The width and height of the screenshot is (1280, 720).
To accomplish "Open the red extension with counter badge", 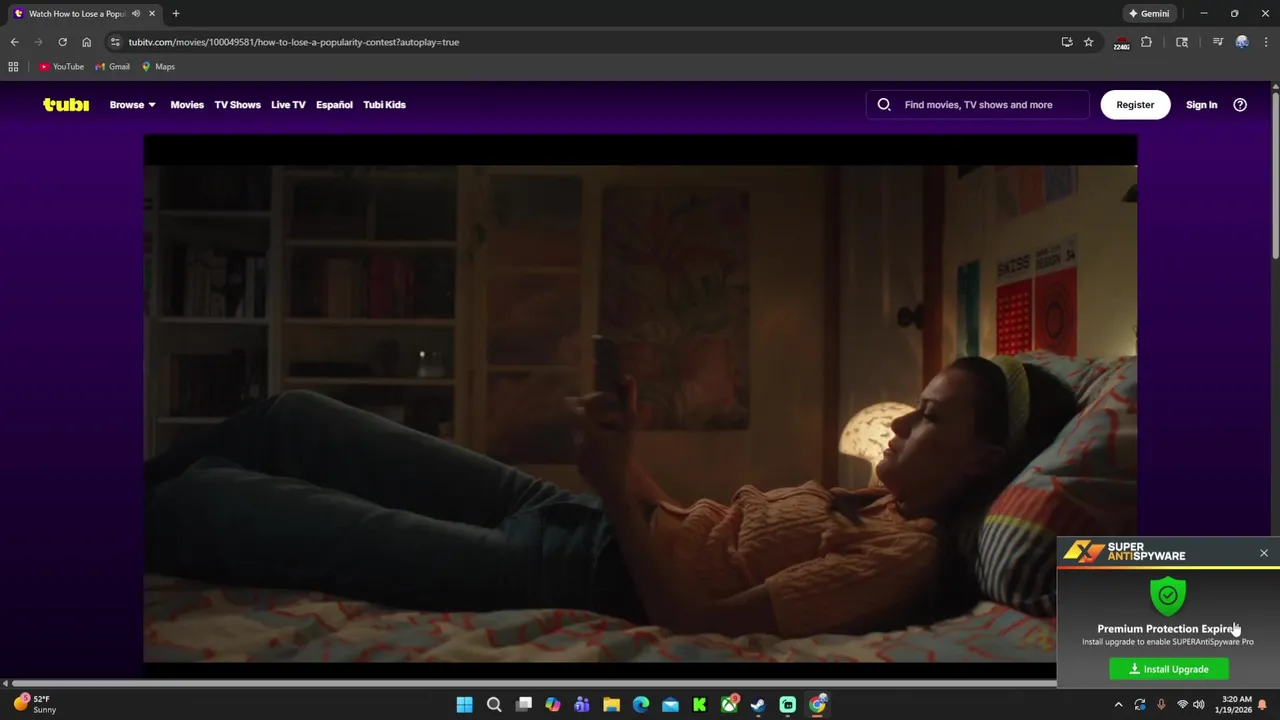I will 1121,42.
